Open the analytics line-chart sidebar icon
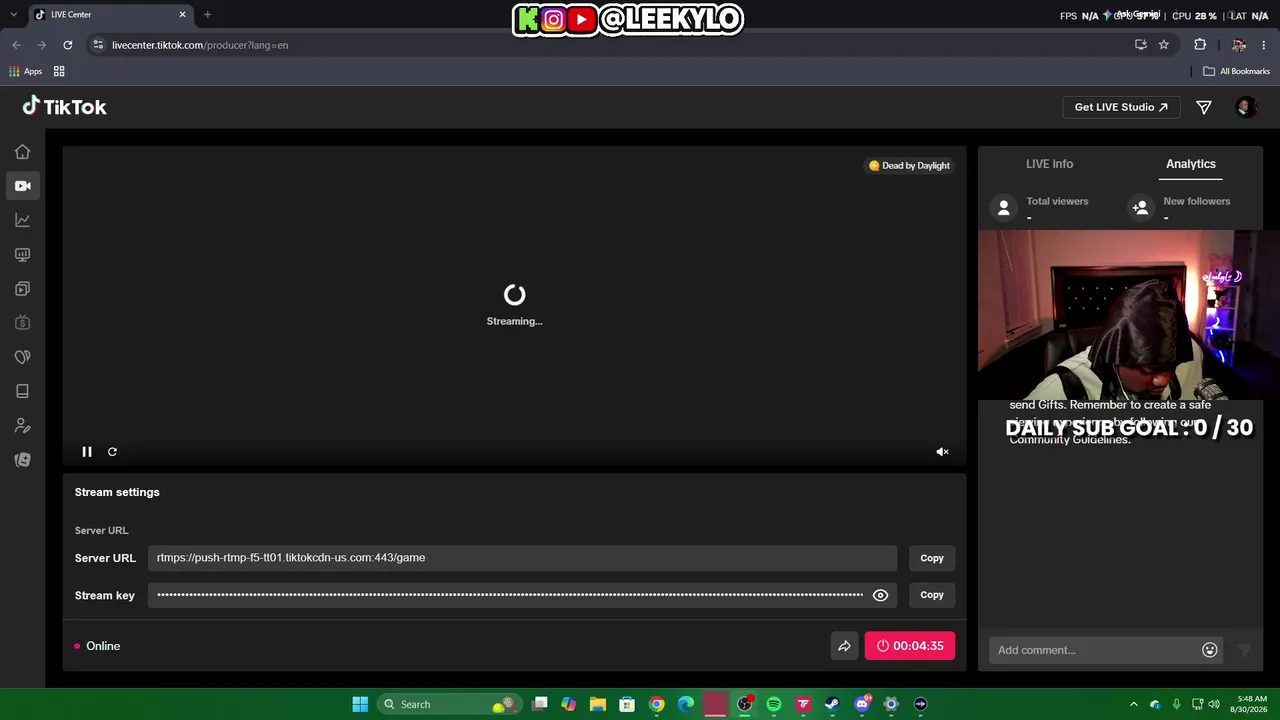This screenshot has width=1280, height=720. (22, 220)
